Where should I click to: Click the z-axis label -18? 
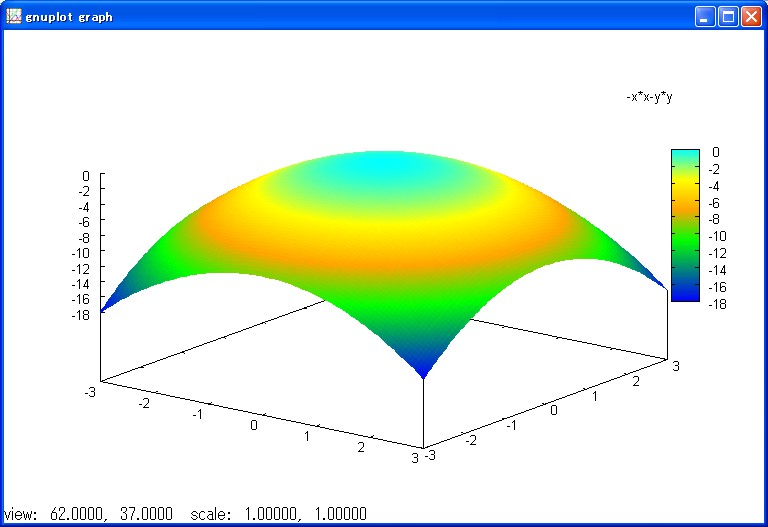tap(81, 314)
